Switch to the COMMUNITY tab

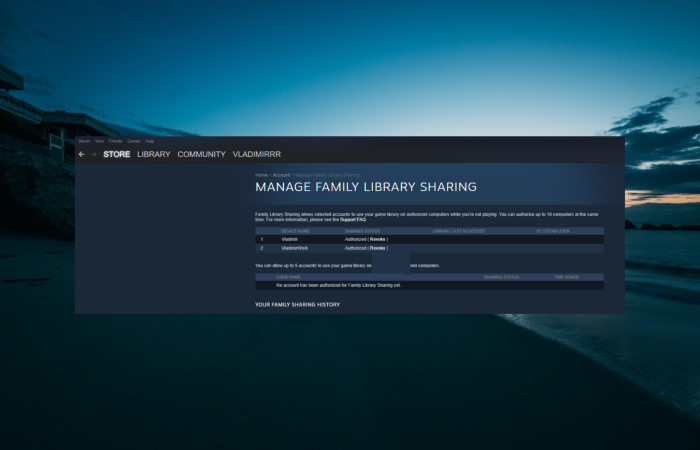[201, 154]
